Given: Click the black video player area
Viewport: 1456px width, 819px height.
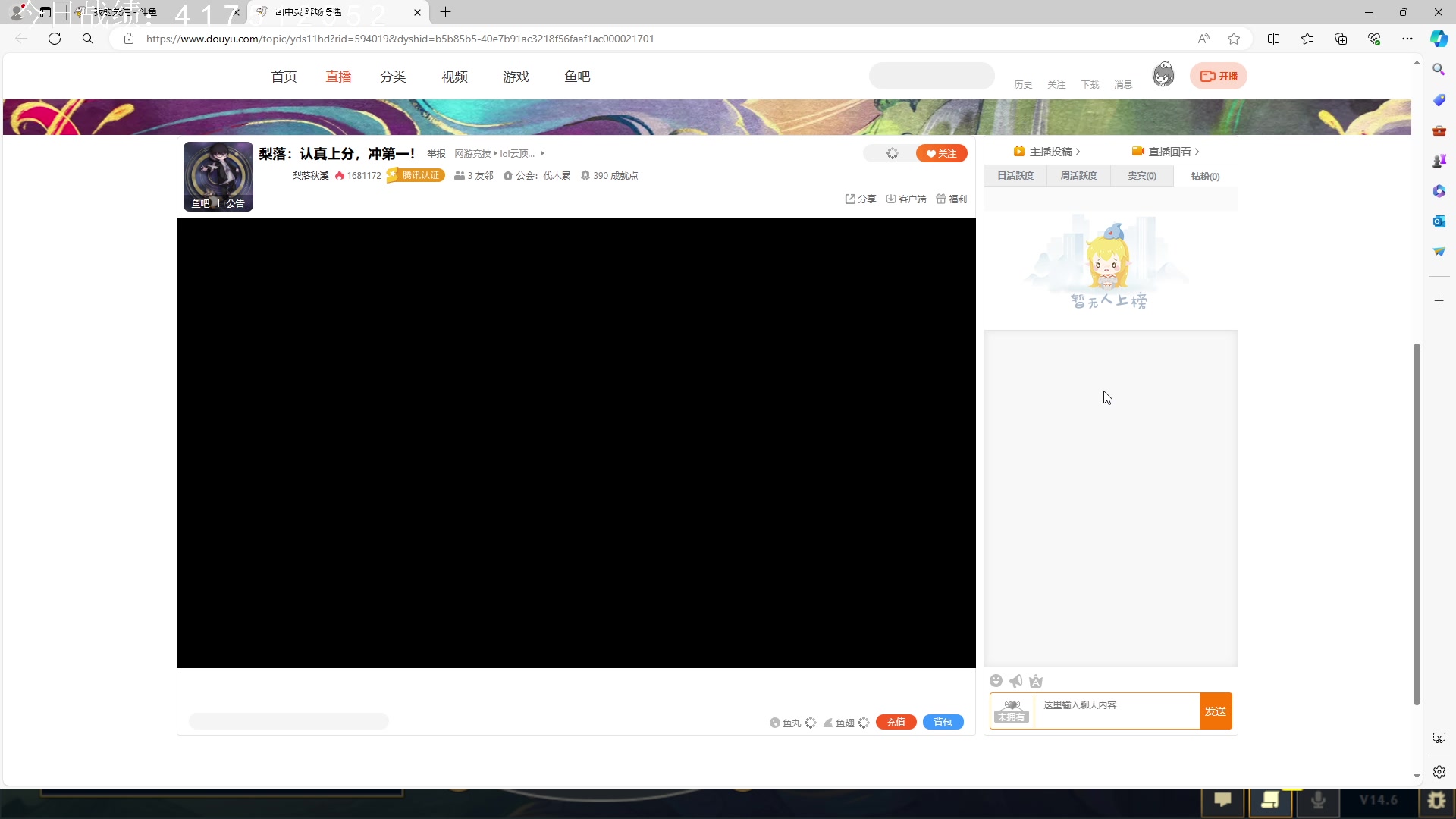Looking at the screenshot, I should (x=576, y=443).
